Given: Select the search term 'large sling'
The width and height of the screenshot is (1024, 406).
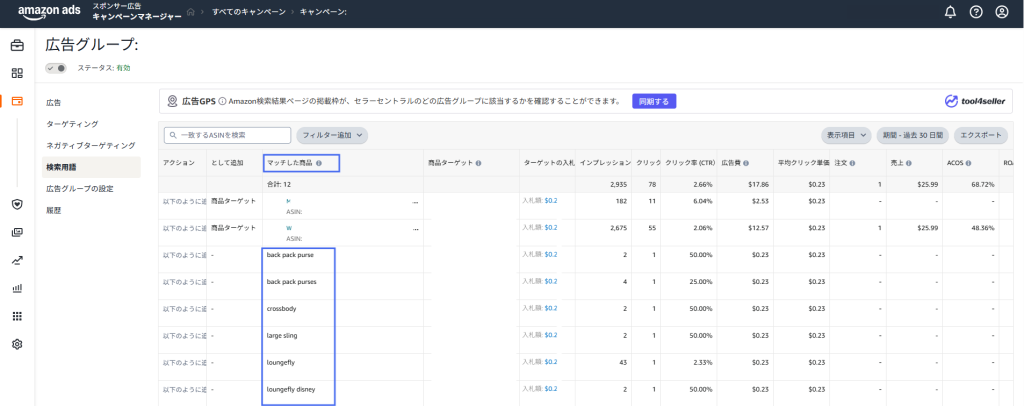Looking at the screenshot, I should [x=282, y=336].
